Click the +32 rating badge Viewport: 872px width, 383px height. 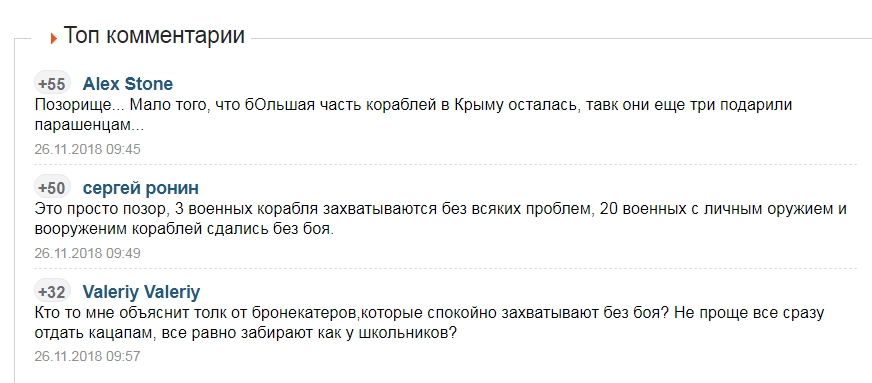(52, 292)
